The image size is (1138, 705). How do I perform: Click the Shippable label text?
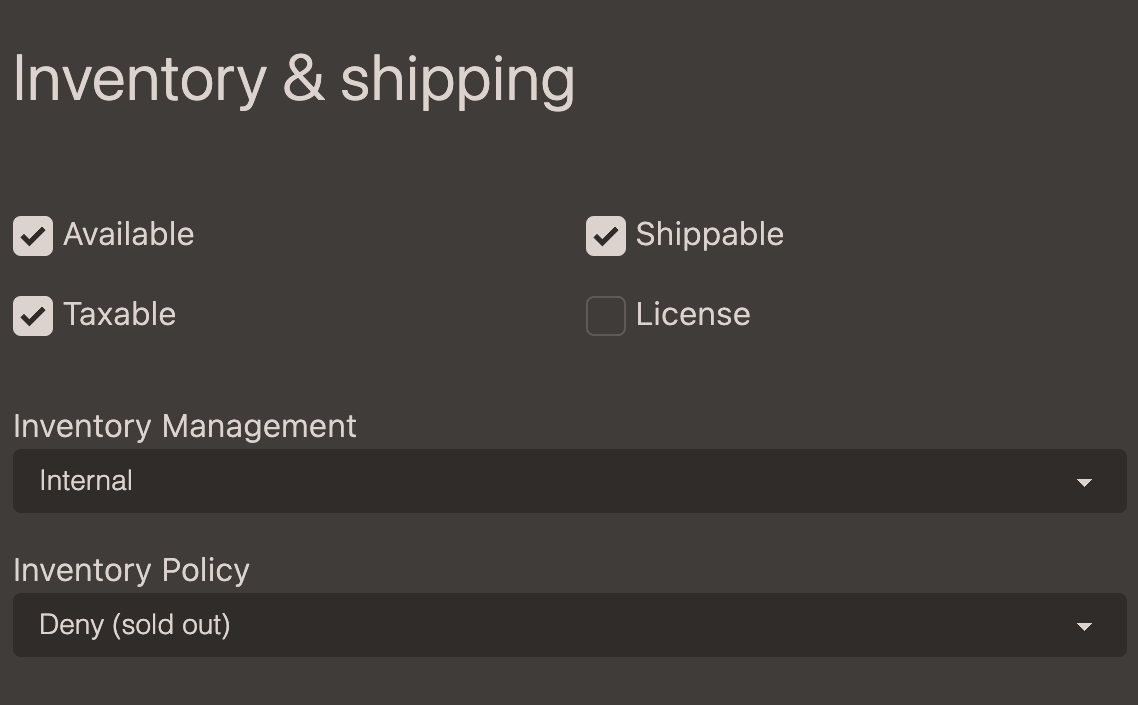click(x=710, y=235)
